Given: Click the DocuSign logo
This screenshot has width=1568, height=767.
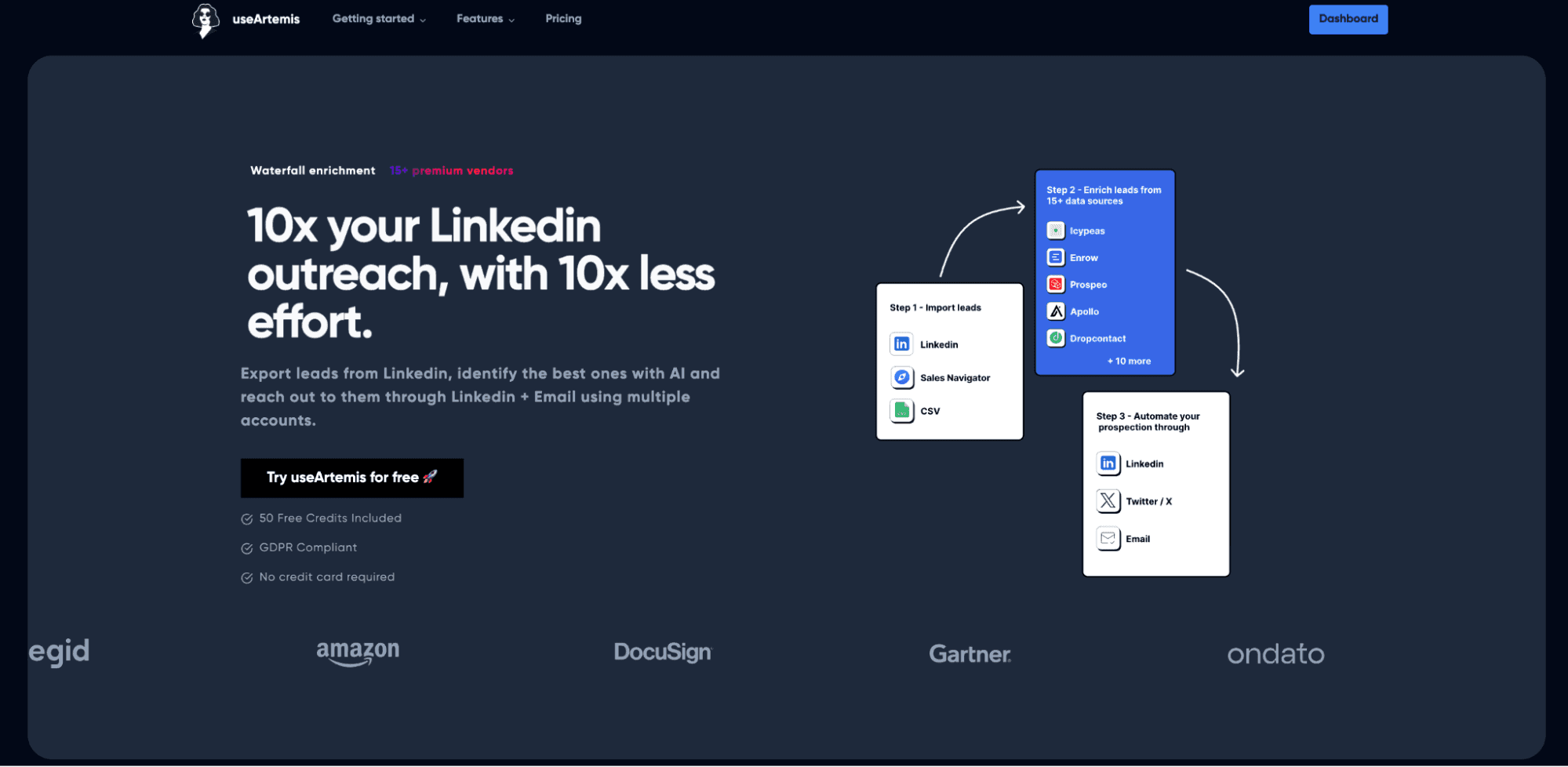Looking at the screenshot, I should pos(663,652).
